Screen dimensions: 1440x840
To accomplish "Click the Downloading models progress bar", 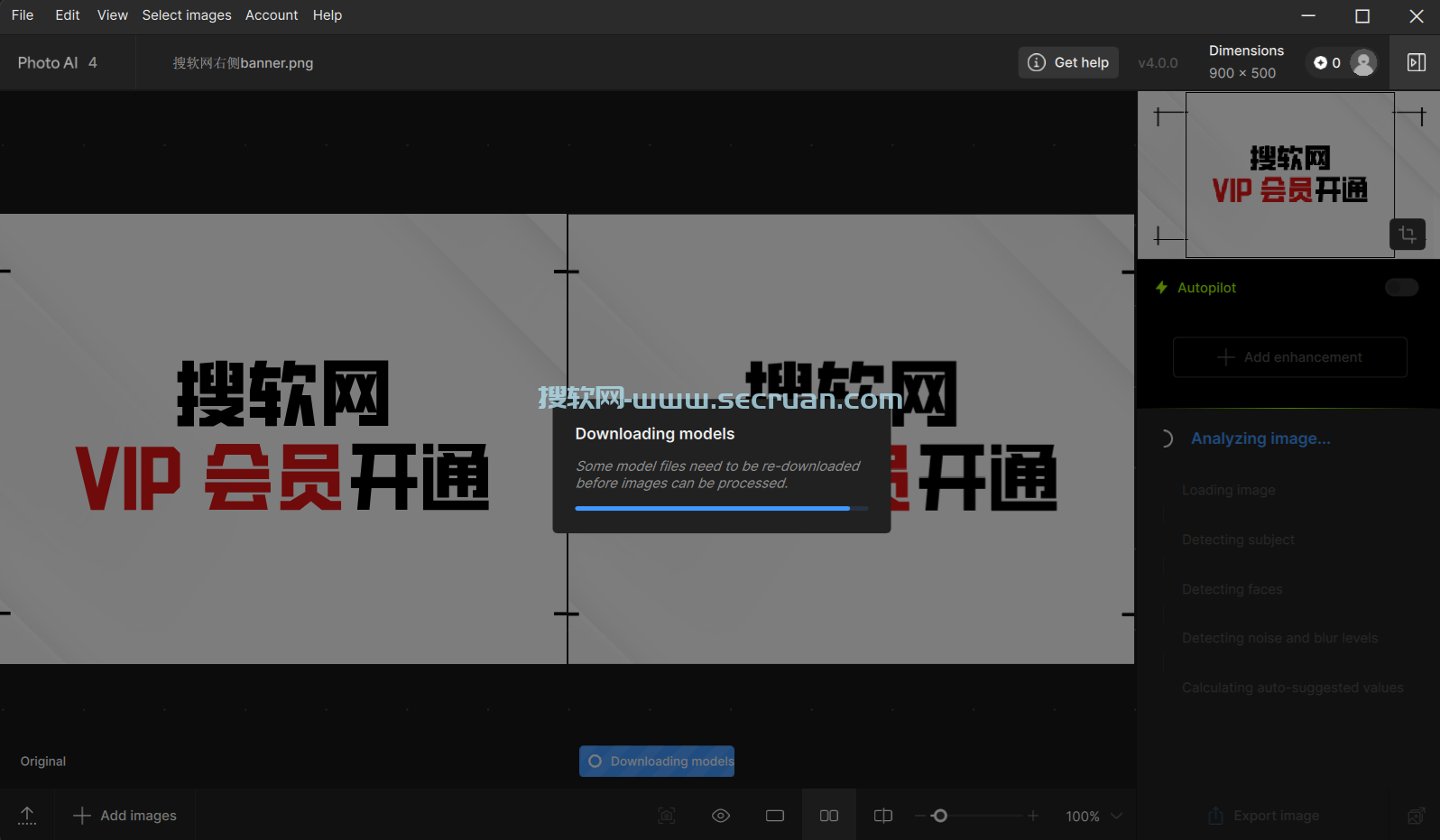I will point(721,509).
